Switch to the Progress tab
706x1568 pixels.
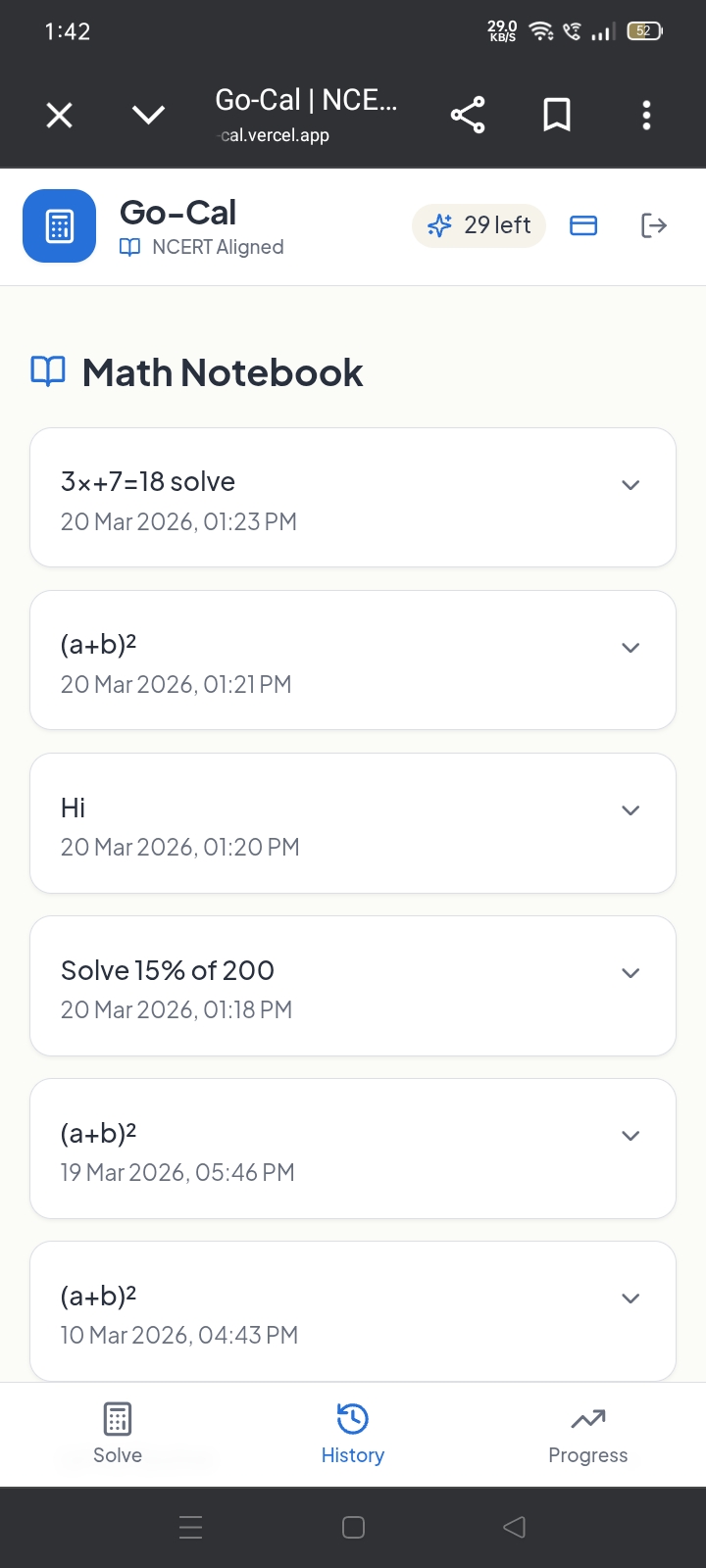pyautogui.click(x=587, y=1433)
